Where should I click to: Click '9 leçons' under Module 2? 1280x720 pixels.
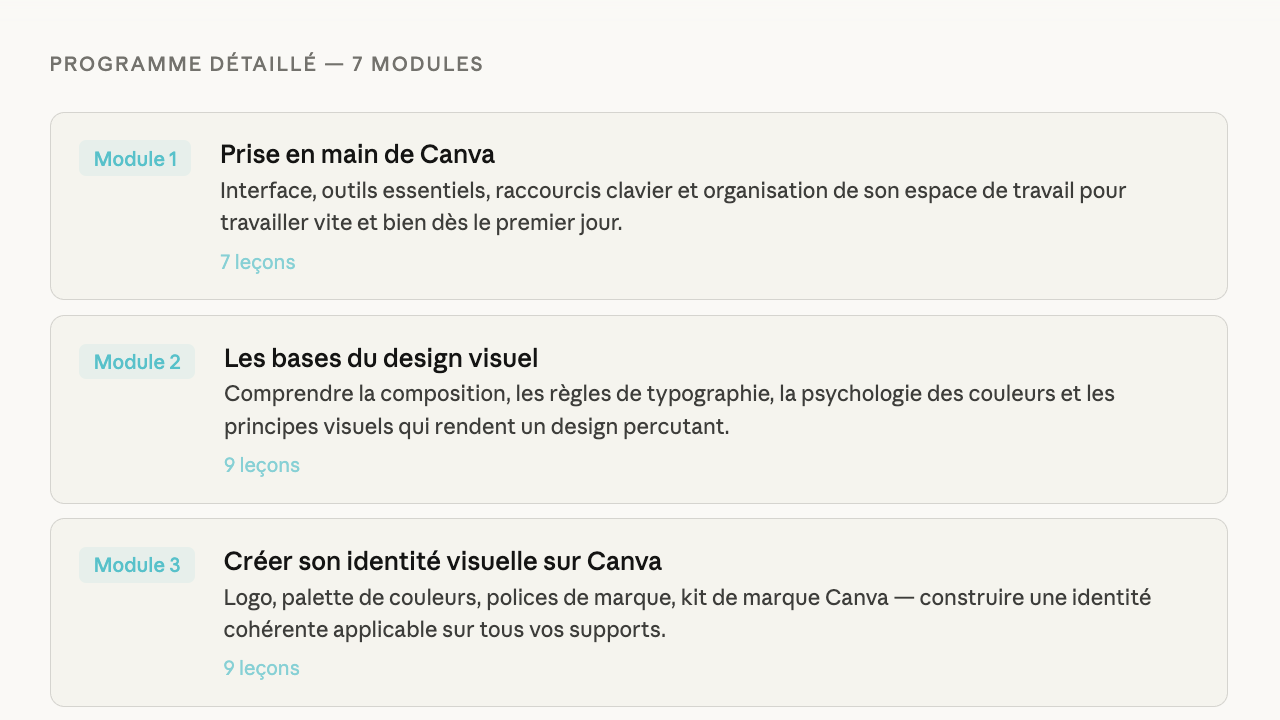(x=262, y=465)
